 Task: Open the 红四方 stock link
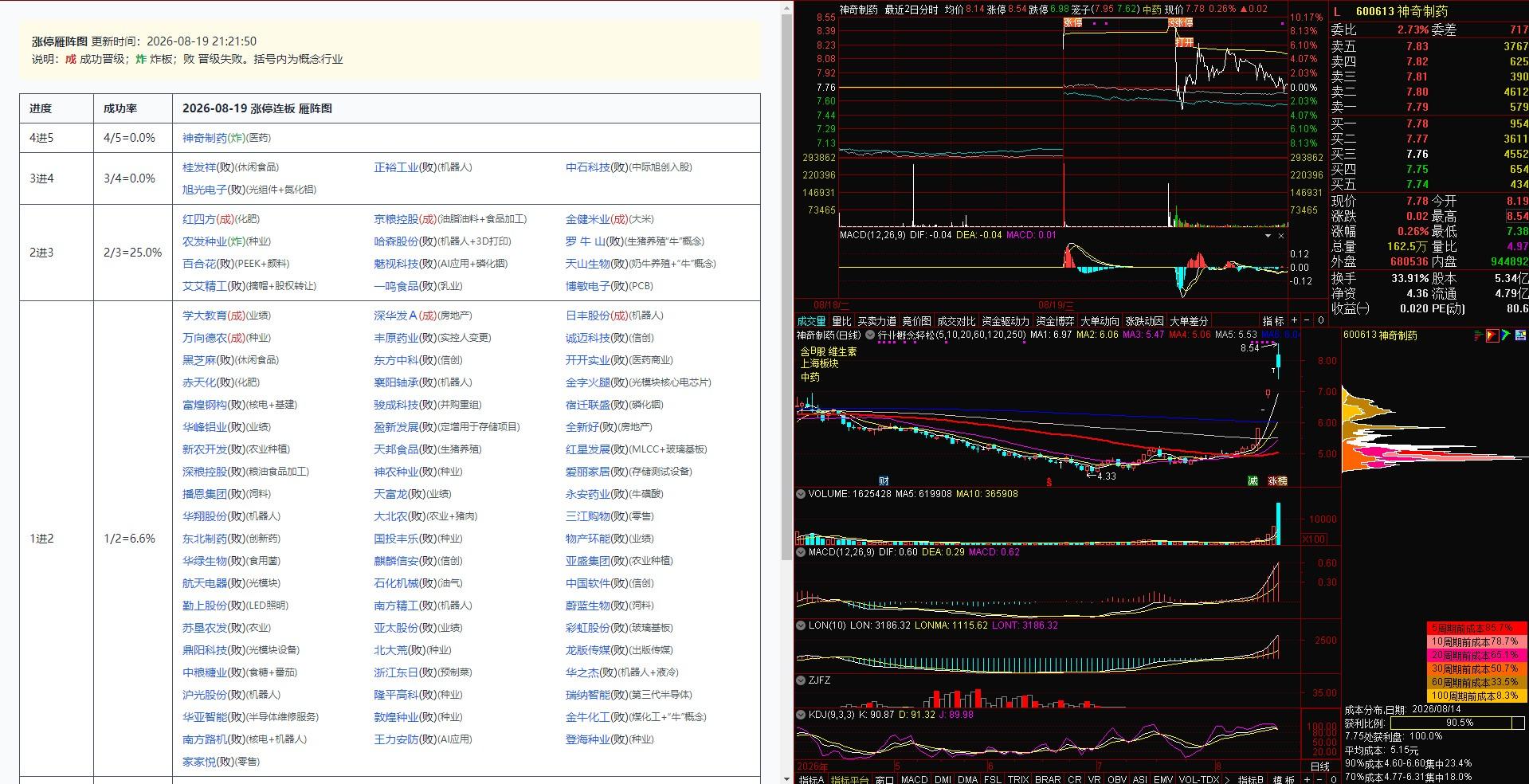pyautogui.click(x=199, y=219)
